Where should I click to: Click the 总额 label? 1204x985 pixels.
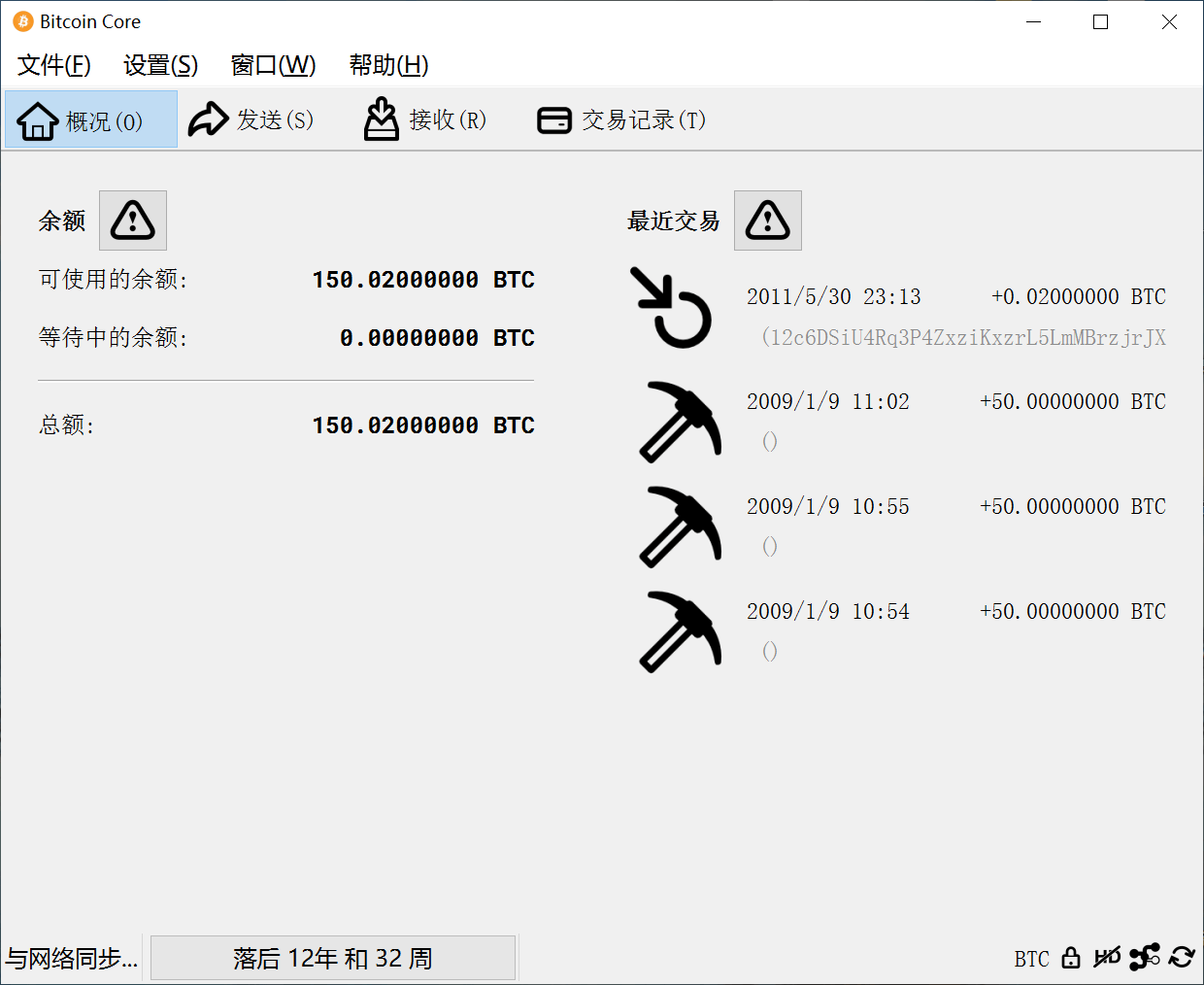click(x=66, y=425)
